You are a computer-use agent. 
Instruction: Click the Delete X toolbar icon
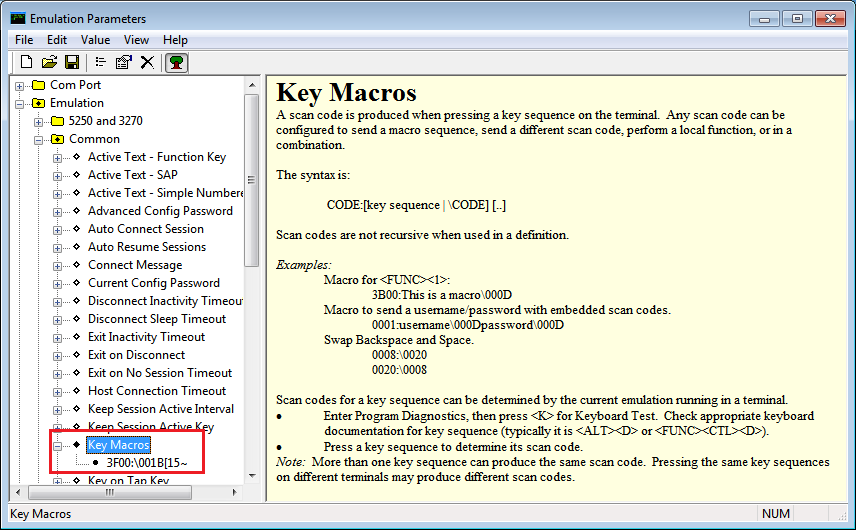[147, 62]
